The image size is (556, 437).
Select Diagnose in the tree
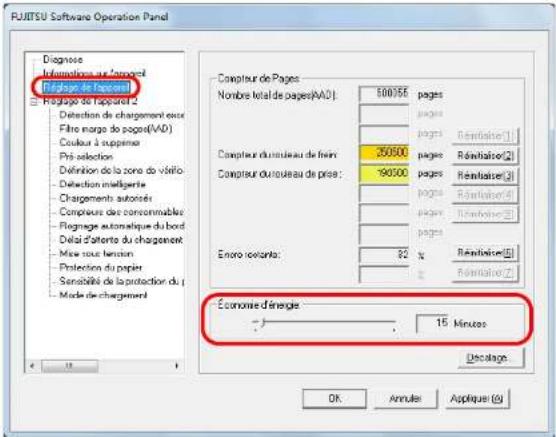[63, 59]
